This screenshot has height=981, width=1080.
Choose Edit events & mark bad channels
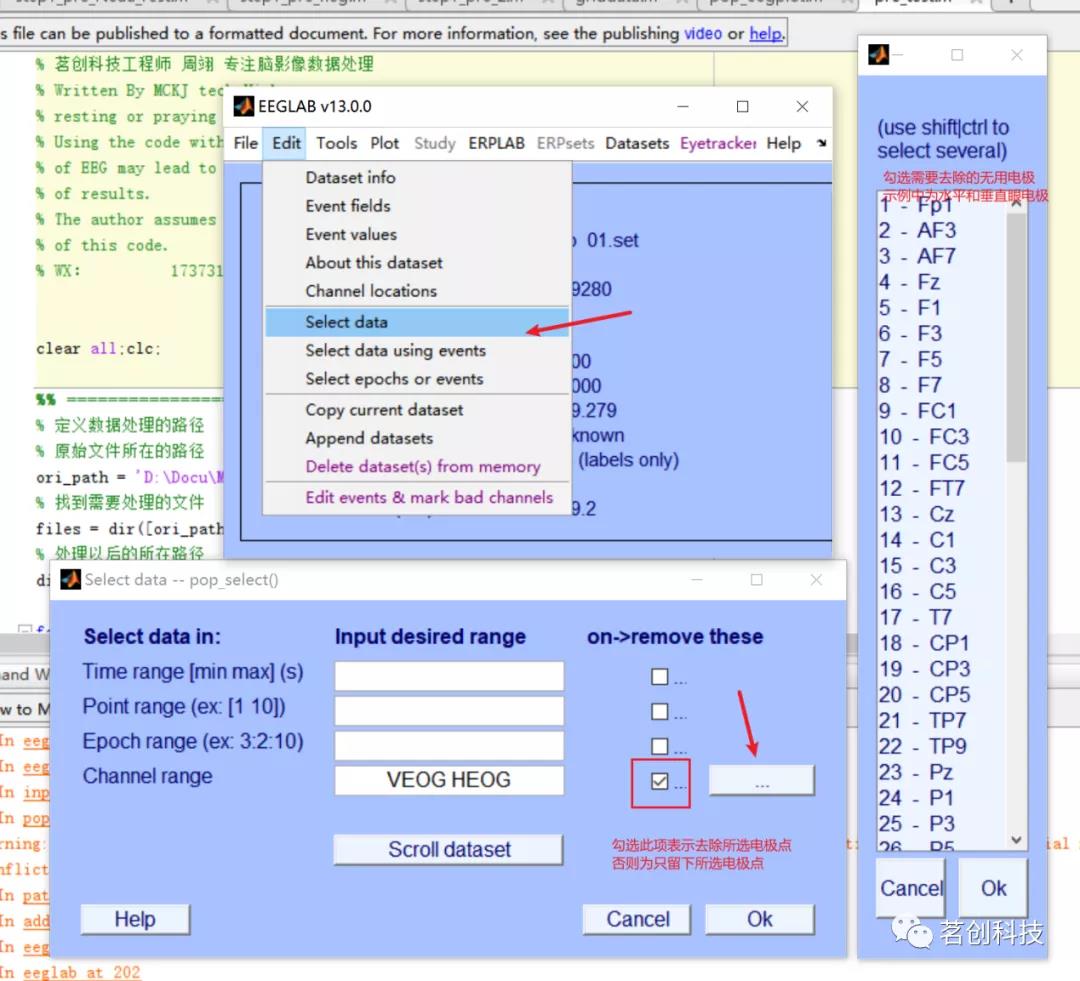click(x=417, y=497)
